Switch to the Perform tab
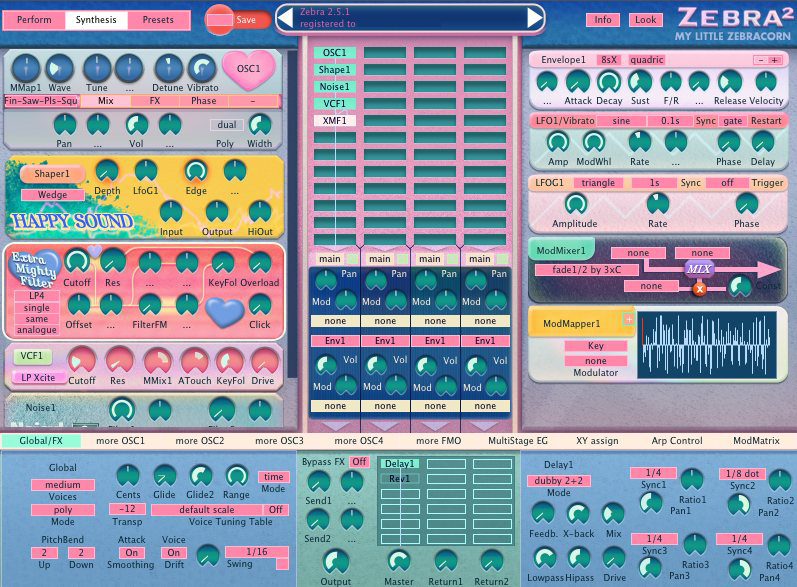The width and height of the screenshot is (797, 587). click(x=34, y=20)
